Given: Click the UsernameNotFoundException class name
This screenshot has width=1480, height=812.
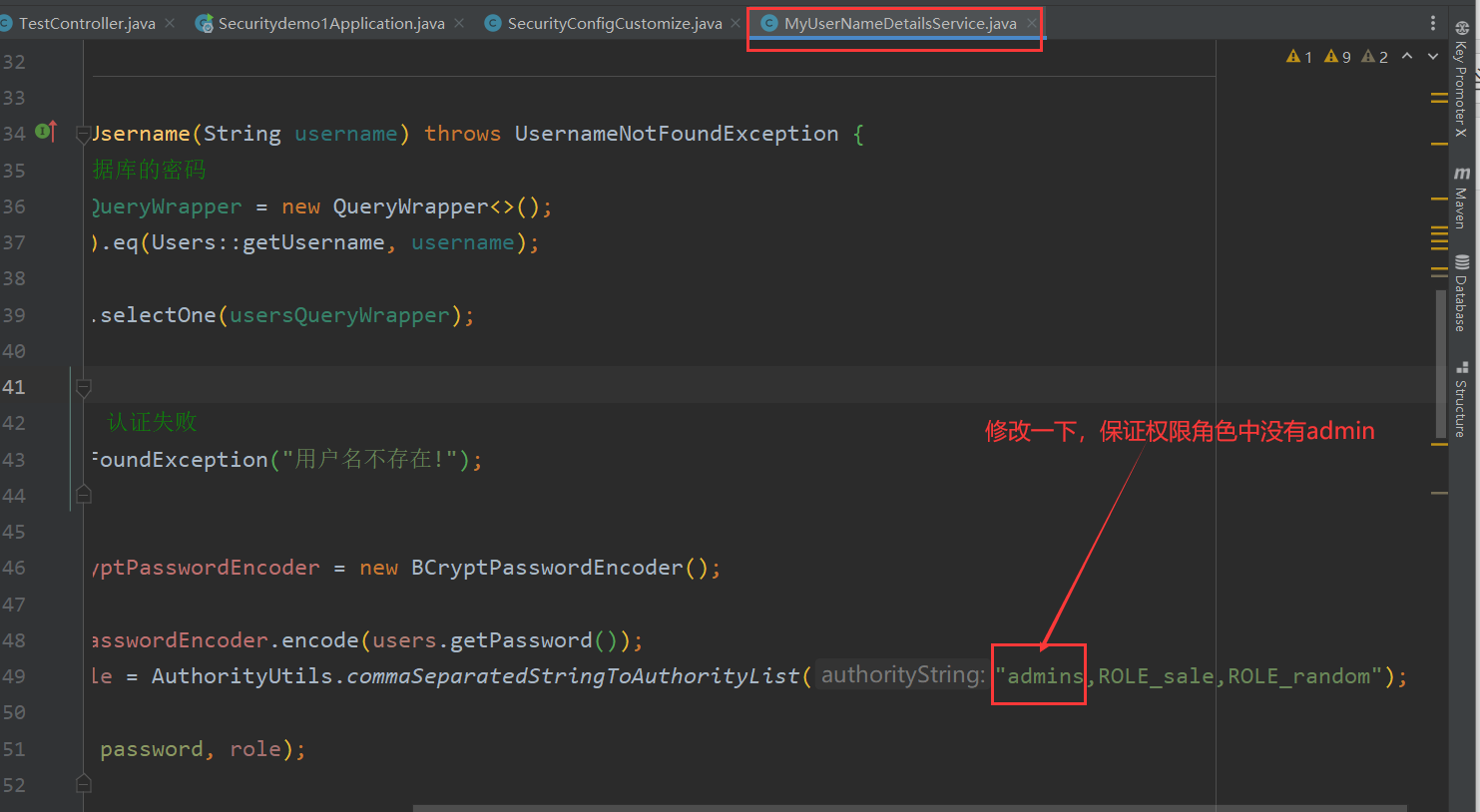Looking at the screenshot, I should click(x=677, y=134).
